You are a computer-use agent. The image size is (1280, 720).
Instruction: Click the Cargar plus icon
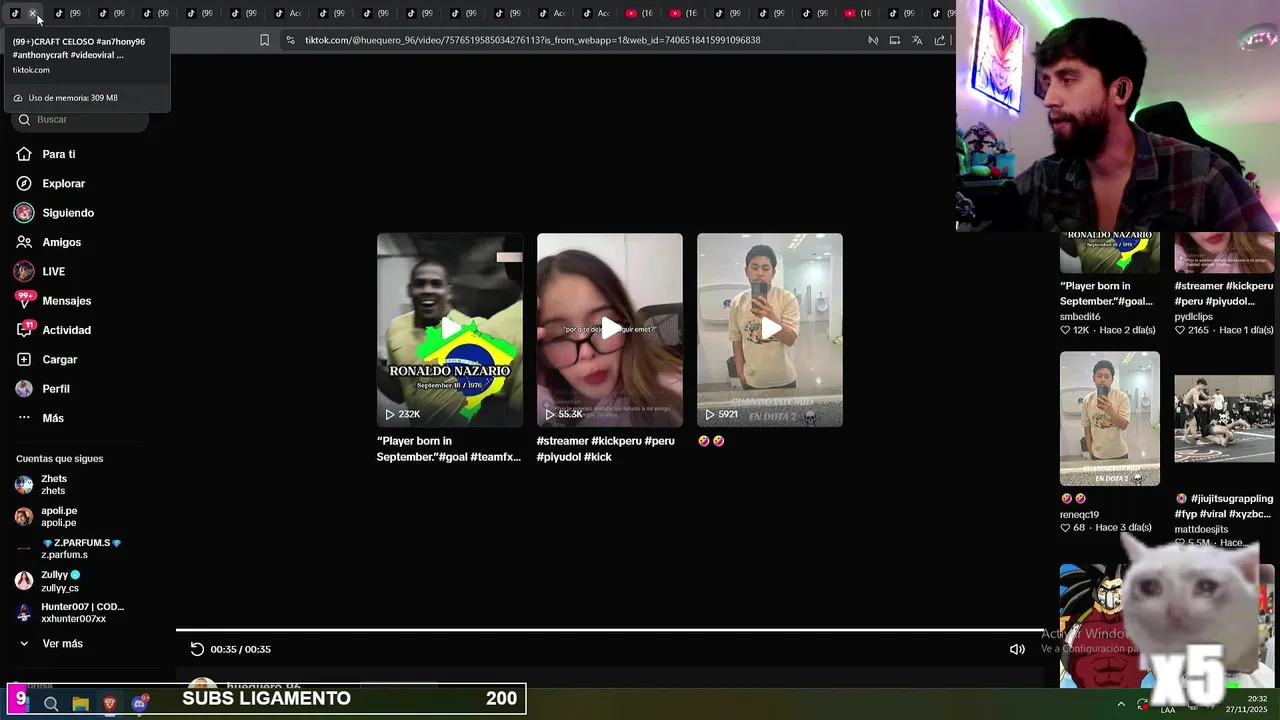click(24, 359)
